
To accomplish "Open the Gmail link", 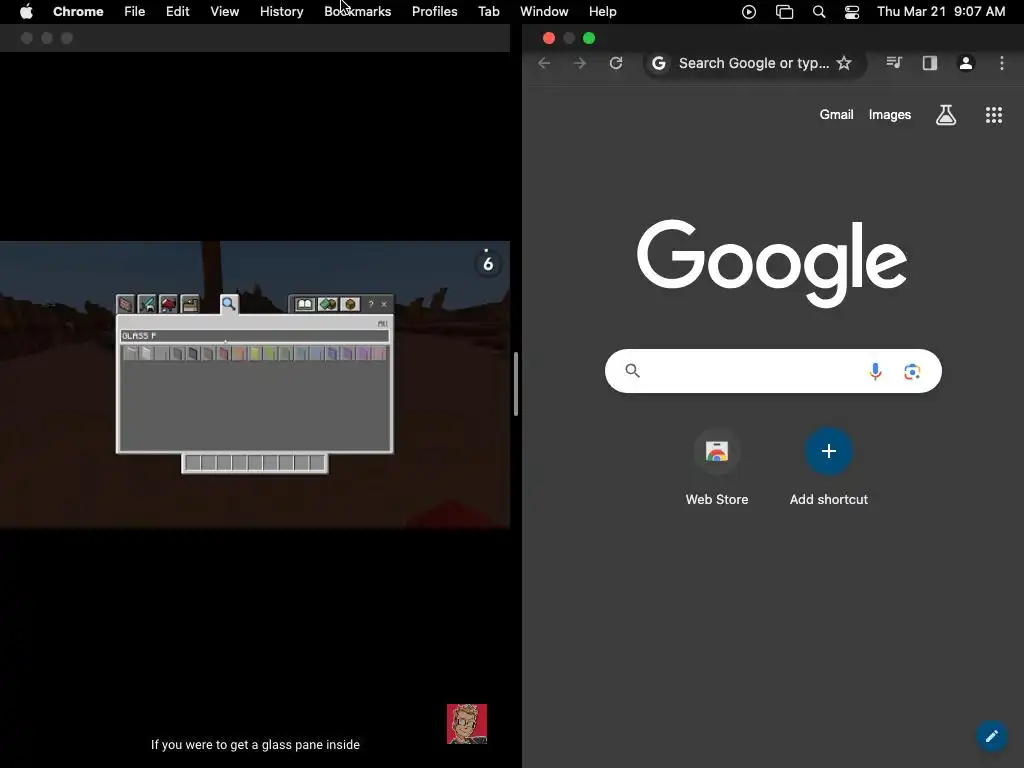I will (x=837, y=114).
